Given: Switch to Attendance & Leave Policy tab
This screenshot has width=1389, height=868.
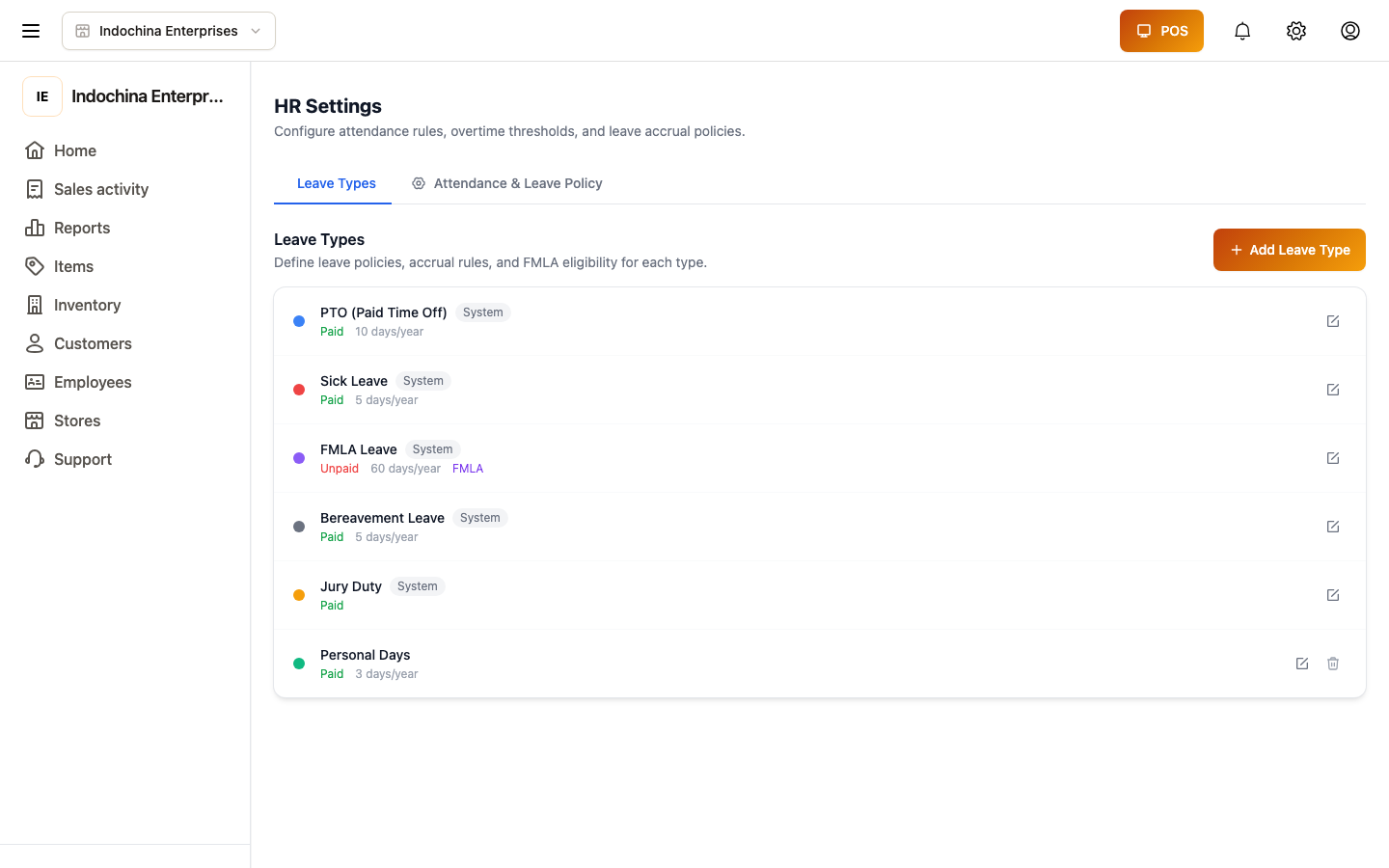Looking at the screenshot, I should [x=507, y=183].
